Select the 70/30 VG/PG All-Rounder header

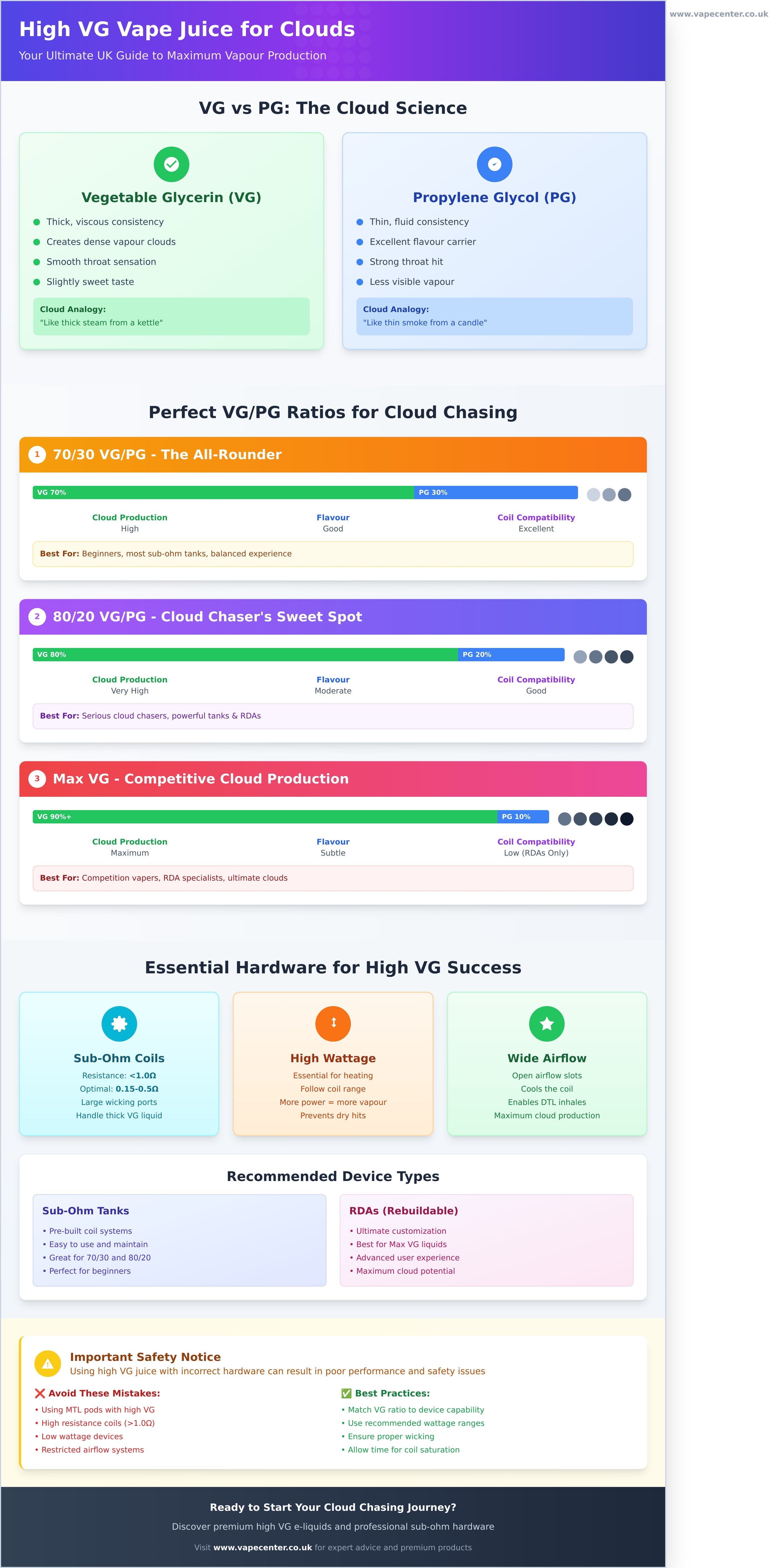point(333,455)
